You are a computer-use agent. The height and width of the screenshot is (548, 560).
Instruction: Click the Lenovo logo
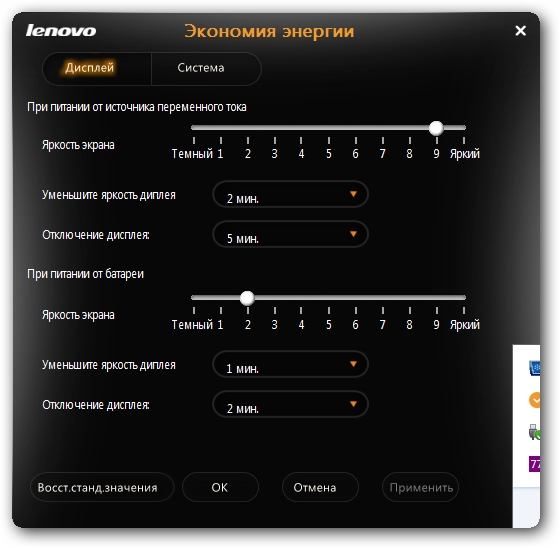[61, 31]
